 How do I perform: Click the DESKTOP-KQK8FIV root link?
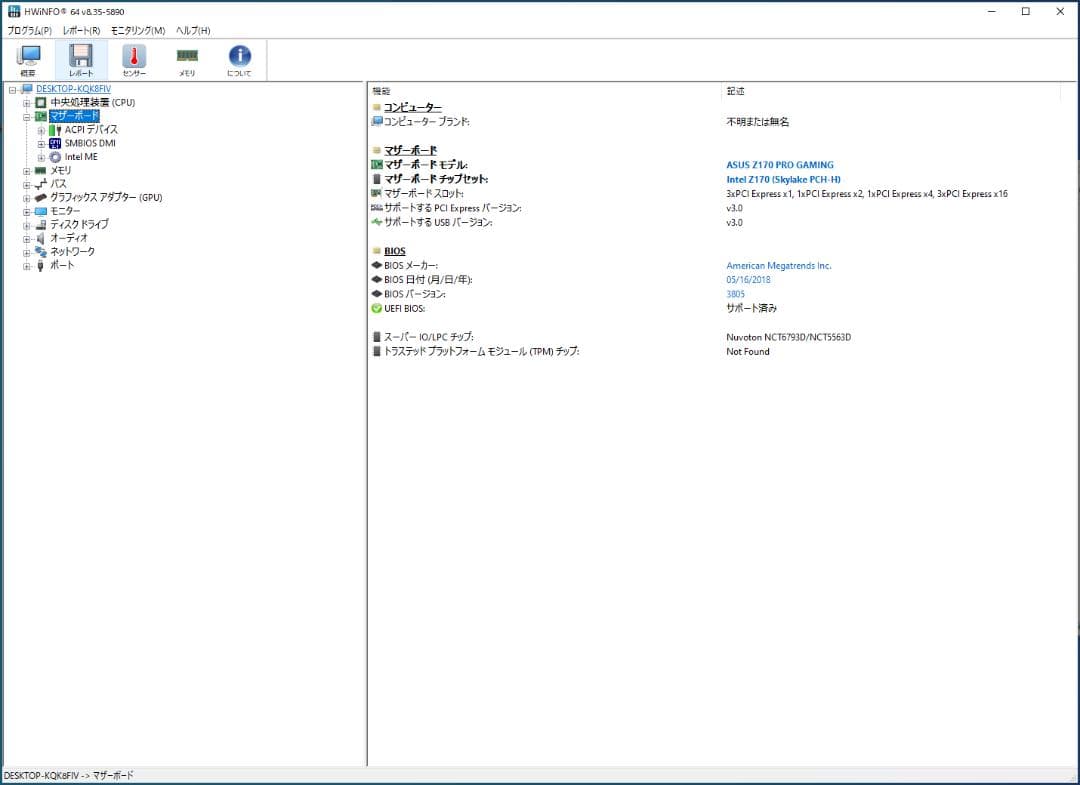pos(73,89)
